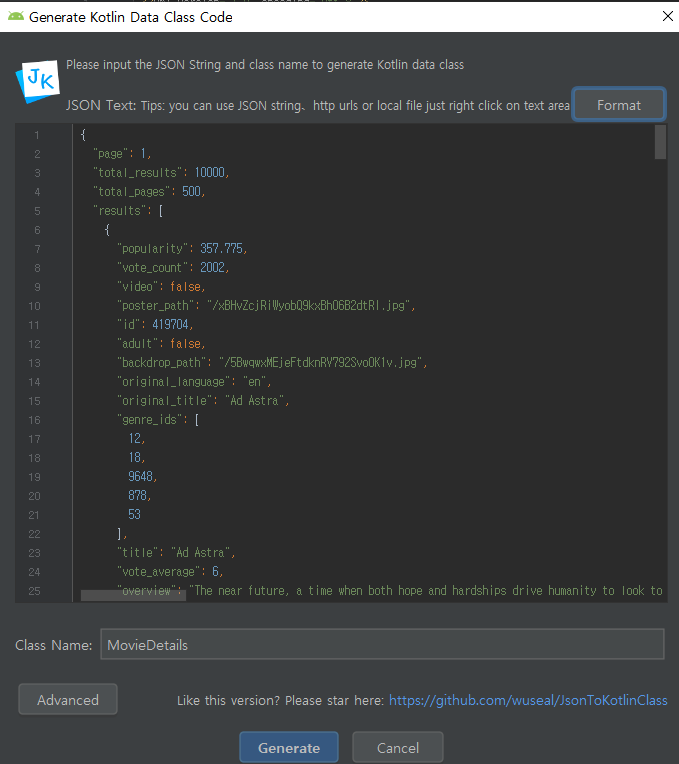The height and width of the screenshot is (764, 679).
Task: Click the horizontal scrollbar thumb of JSON editor
Action: point(133,595)
